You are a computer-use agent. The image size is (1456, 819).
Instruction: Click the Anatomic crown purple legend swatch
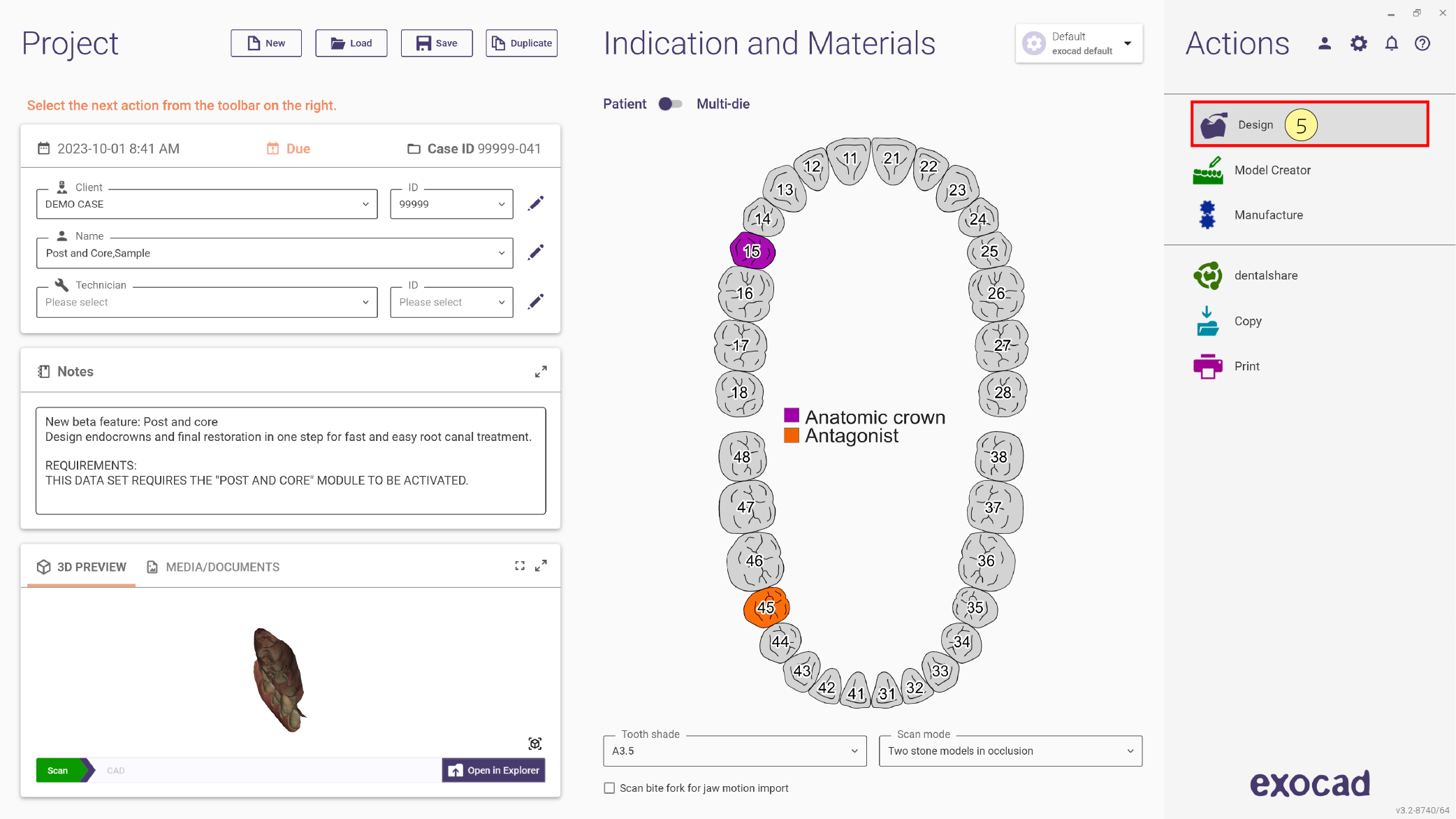tap(792, 415)
